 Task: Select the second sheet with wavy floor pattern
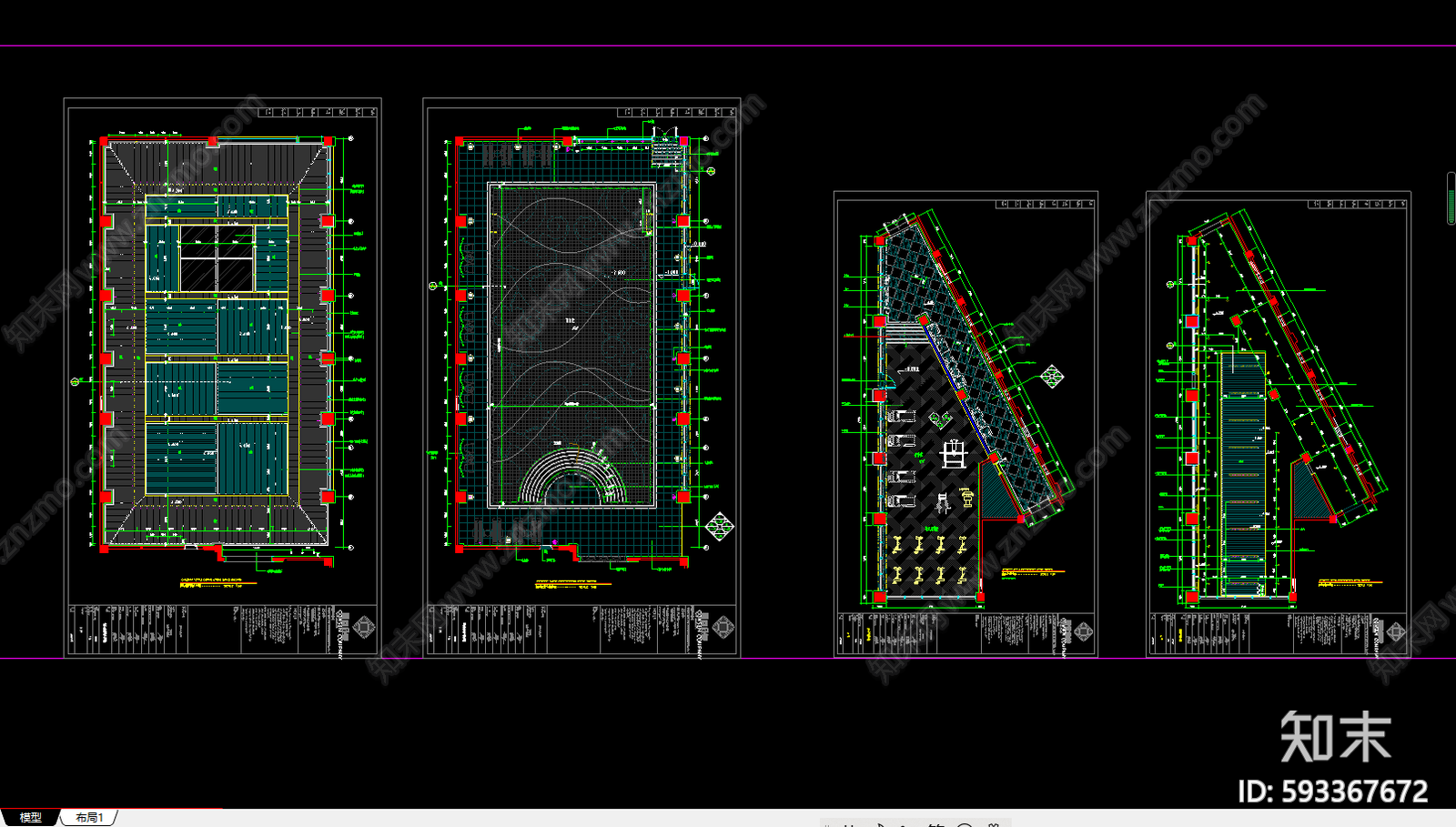click(x=581, y=378)
